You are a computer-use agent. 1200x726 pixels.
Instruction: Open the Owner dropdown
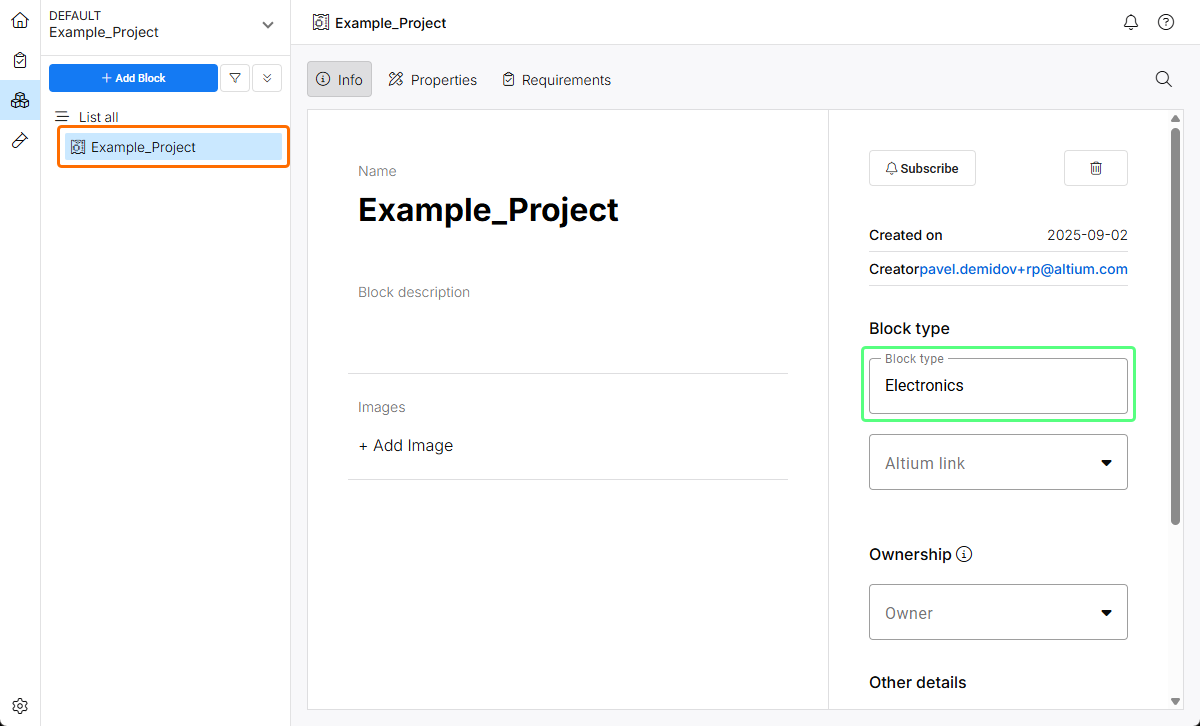click(998, 612)
